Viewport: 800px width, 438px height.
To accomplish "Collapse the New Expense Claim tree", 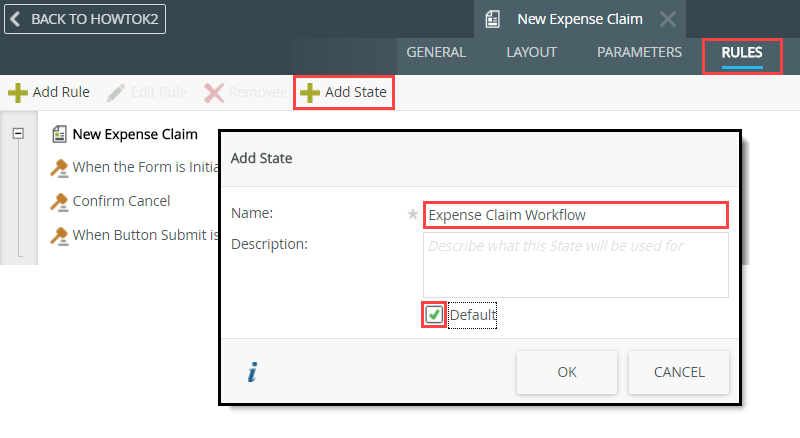I will [x=18, y=134].
